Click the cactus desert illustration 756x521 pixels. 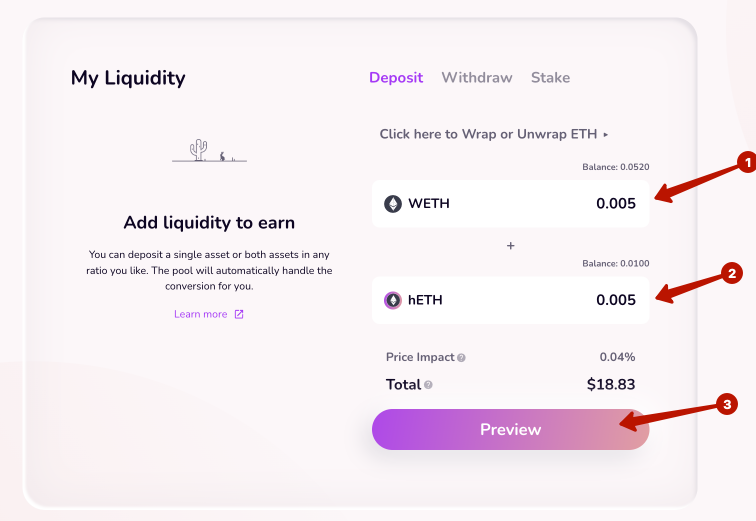pos(208,151)
